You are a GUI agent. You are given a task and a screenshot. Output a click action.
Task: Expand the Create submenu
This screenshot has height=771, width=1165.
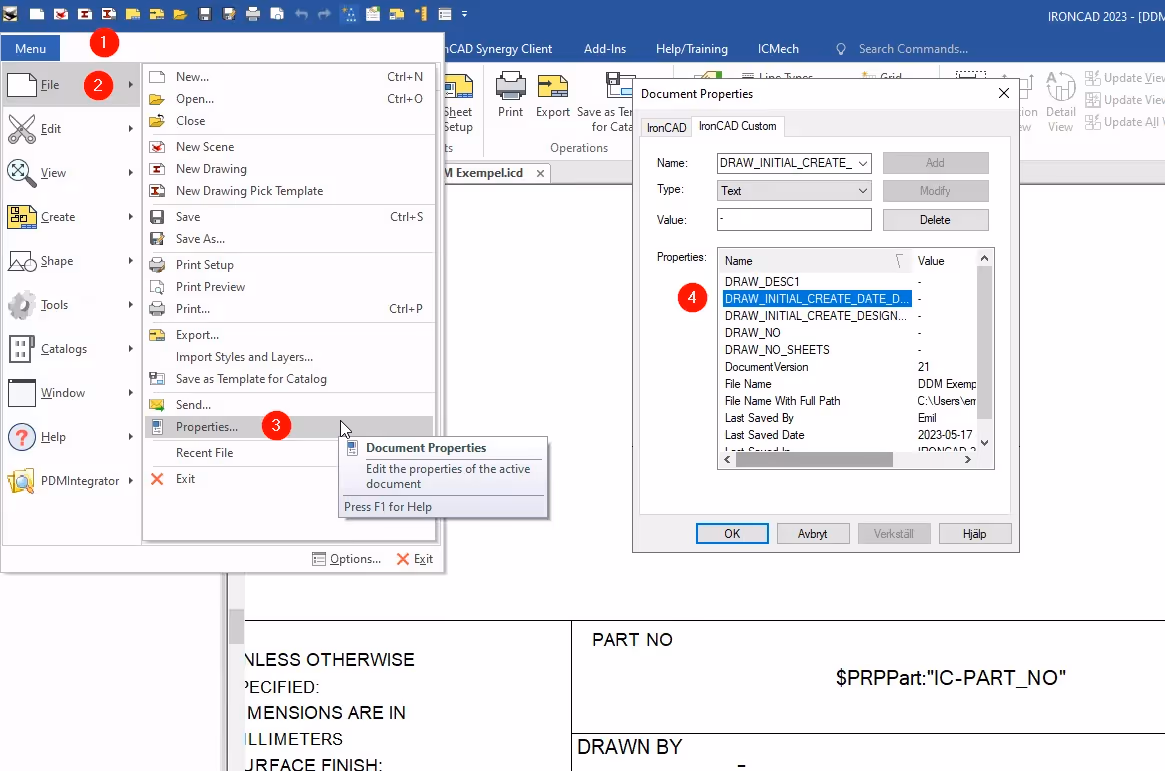click(x=71, y=217)
